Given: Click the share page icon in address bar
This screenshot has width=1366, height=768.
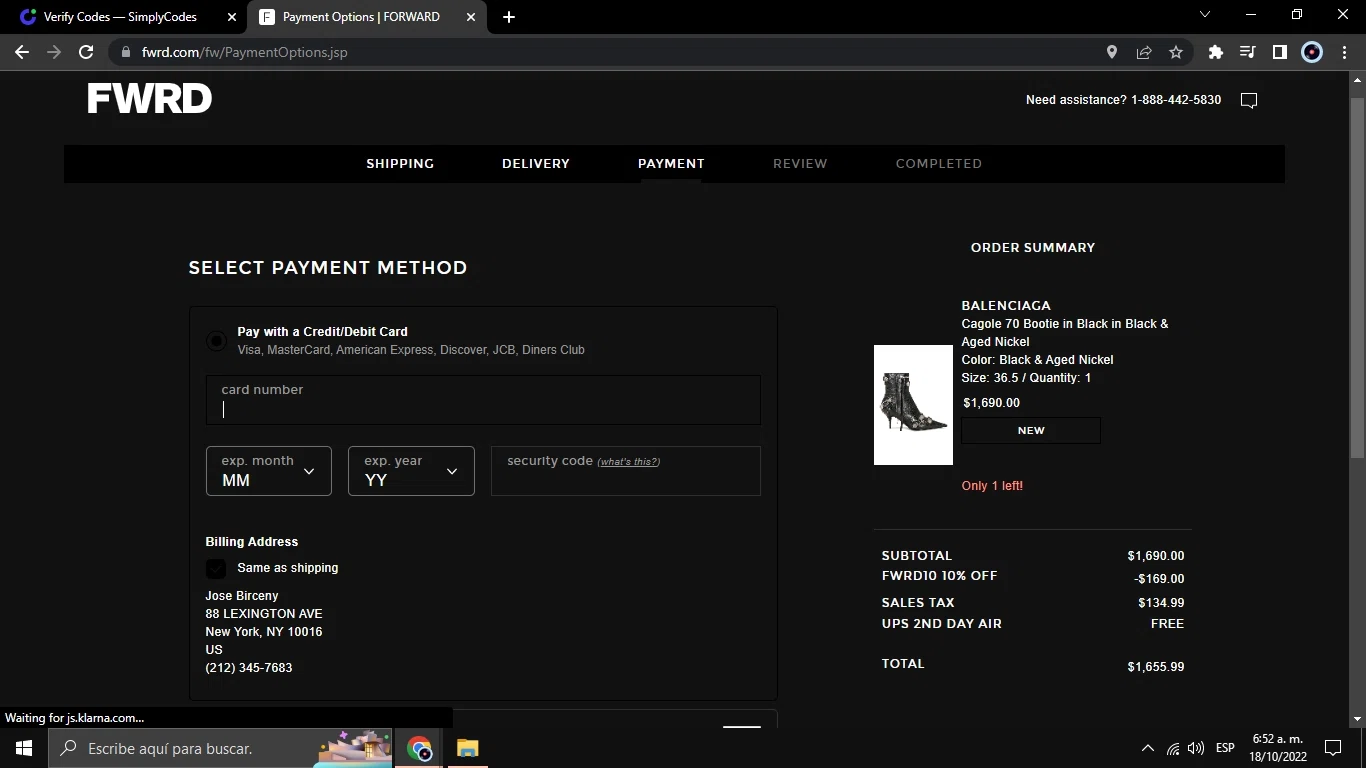Looking at the screenshot, I should click(1144, 52).
